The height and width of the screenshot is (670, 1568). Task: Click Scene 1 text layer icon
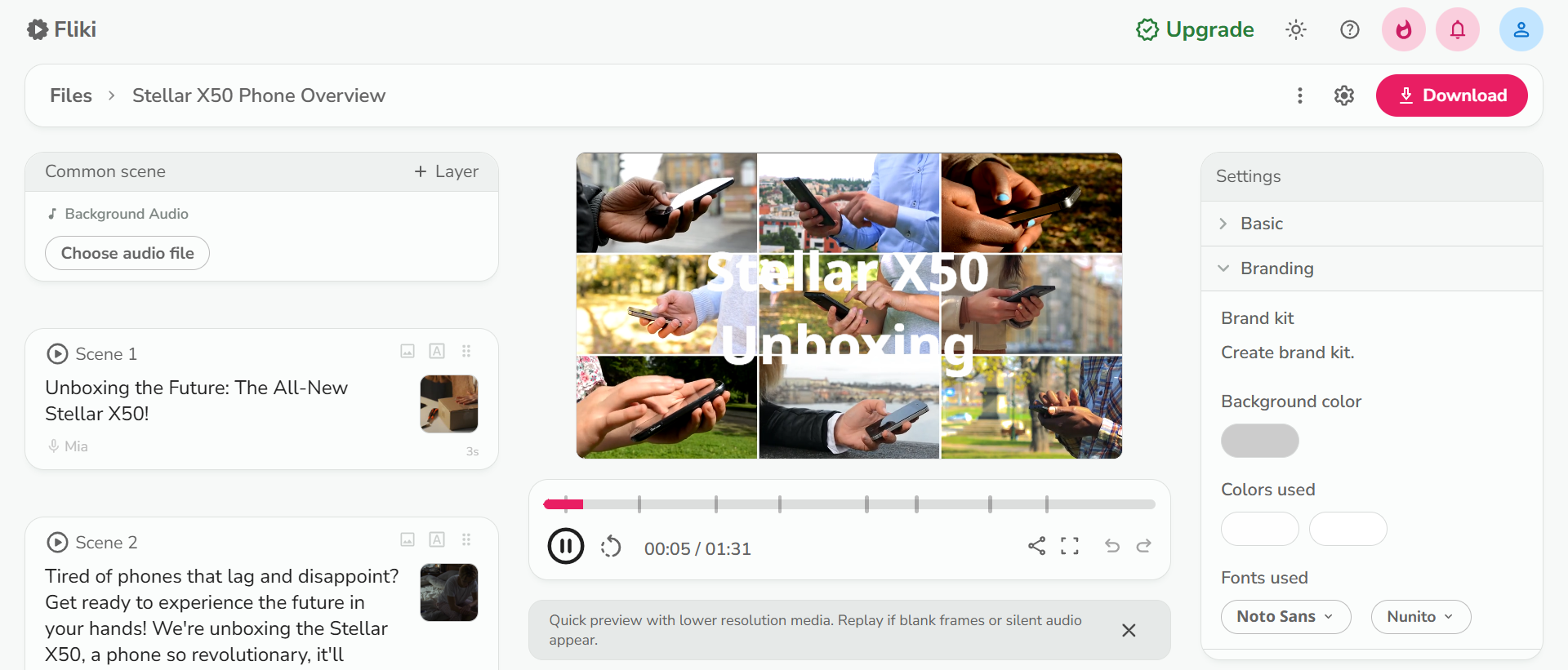(x=437, y=351)
